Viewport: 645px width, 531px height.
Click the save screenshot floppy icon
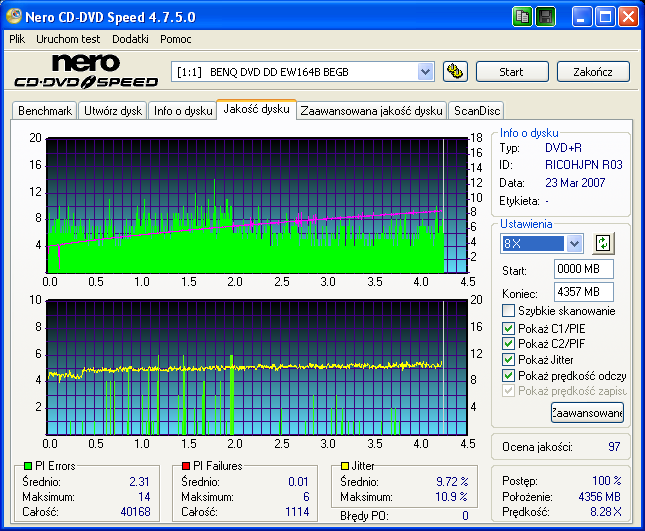click(546, 17)
